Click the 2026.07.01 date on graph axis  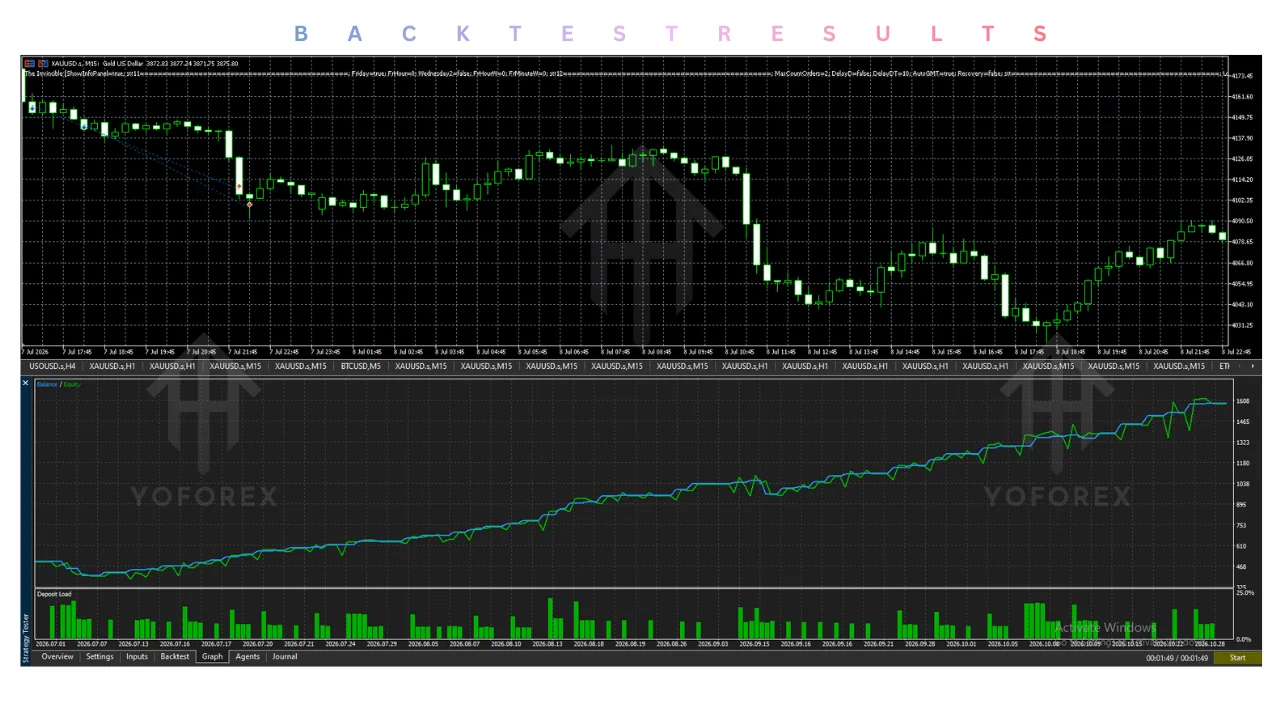[x=50, y=644]
